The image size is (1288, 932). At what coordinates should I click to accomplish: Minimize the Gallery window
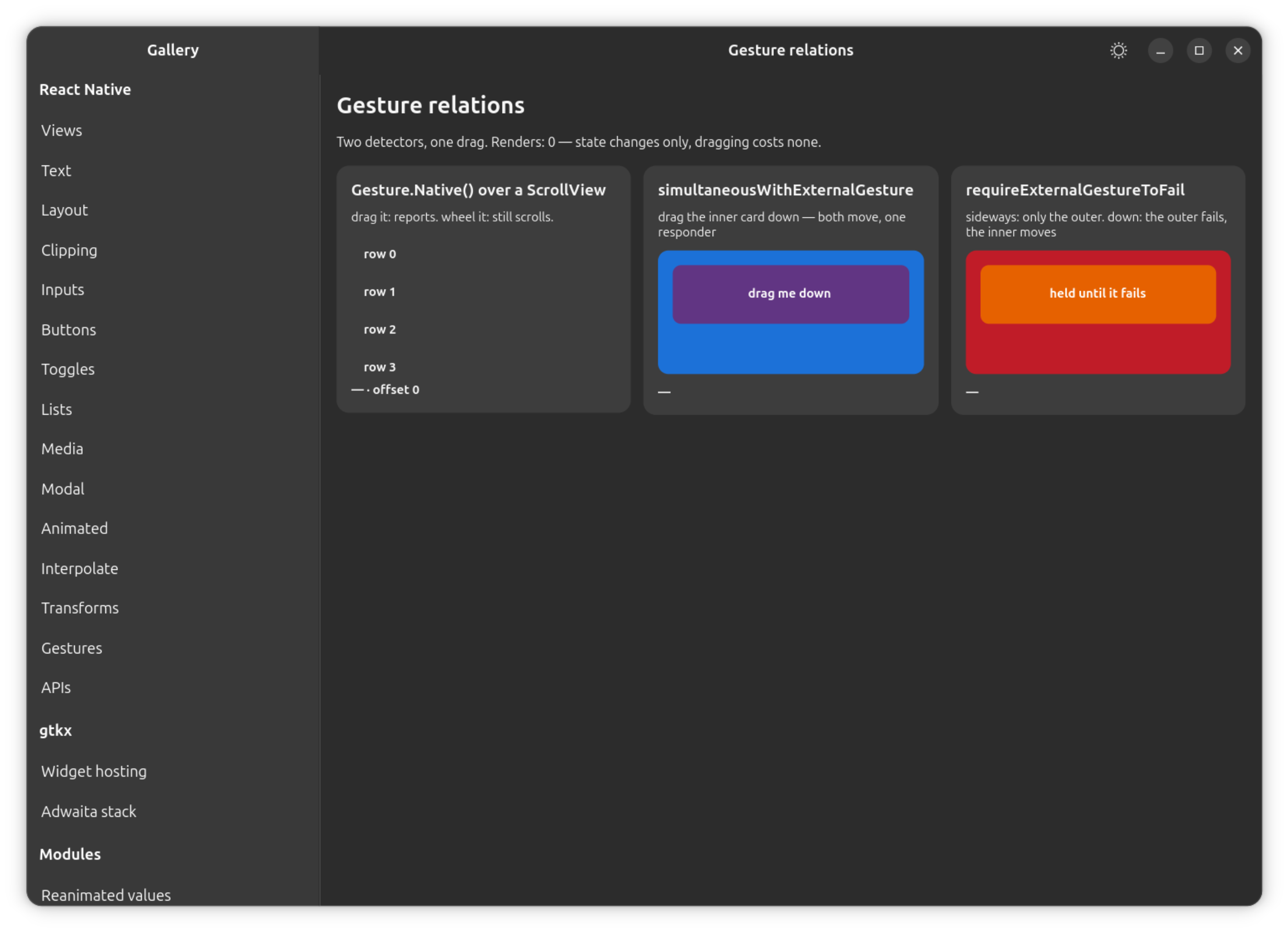click(1160, 51)
